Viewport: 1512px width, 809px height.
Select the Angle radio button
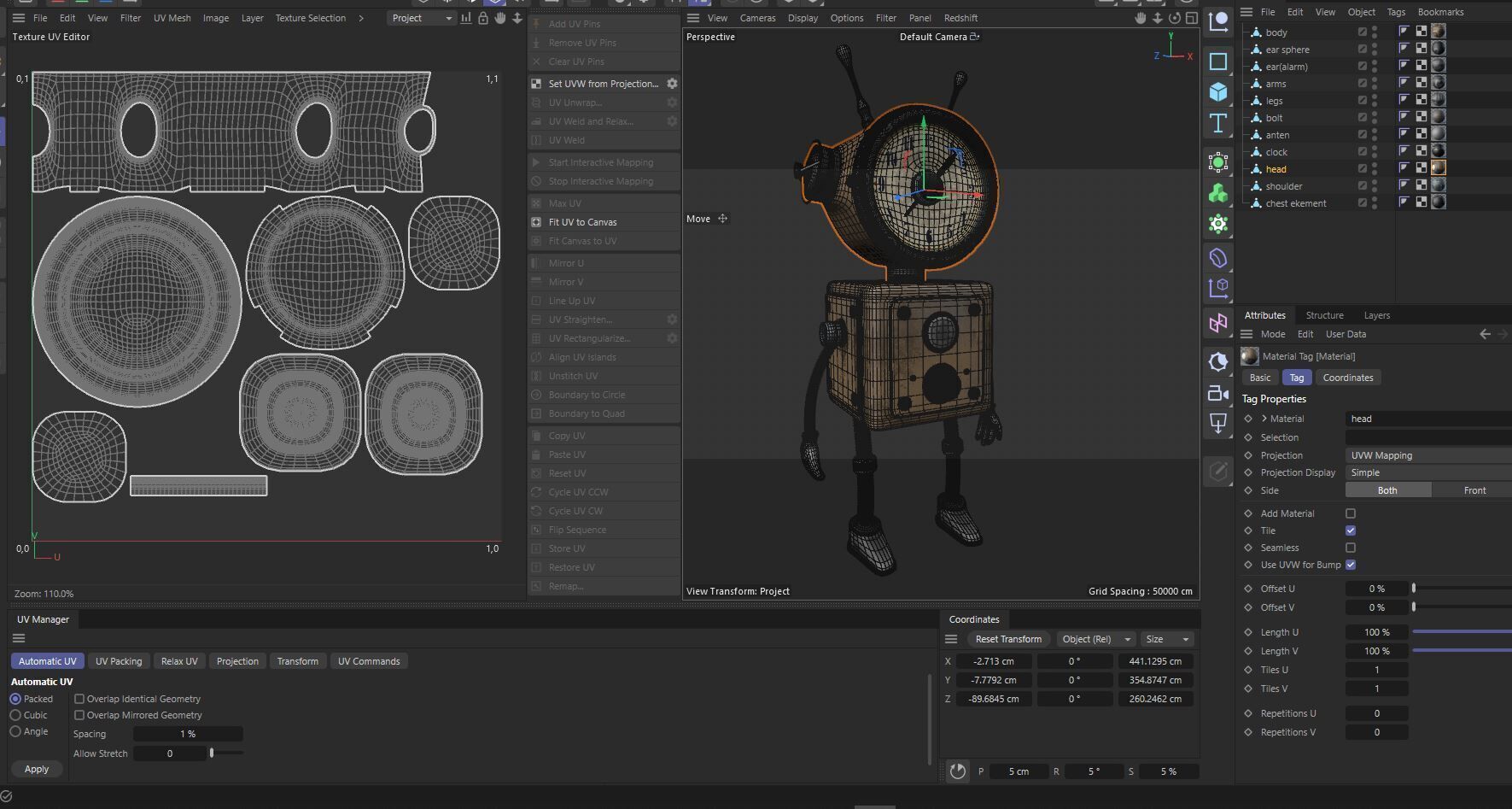click(15, 731)
